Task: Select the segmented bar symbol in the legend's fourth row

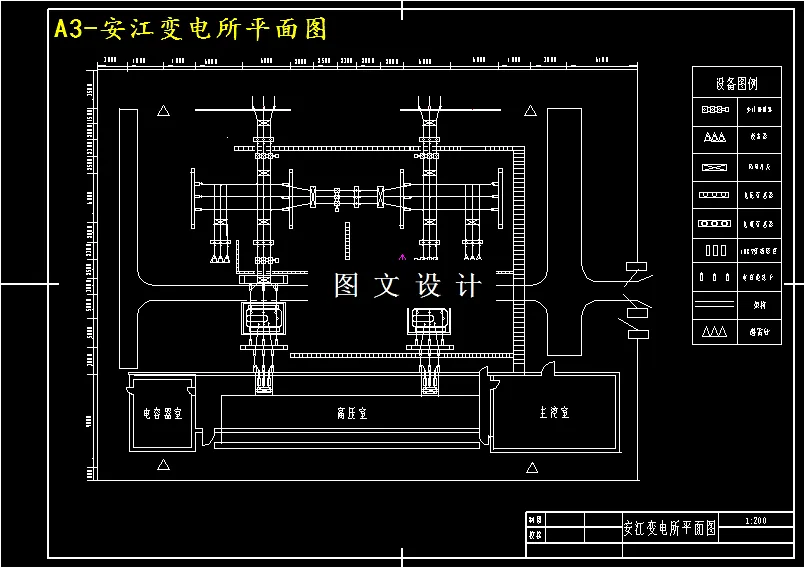Action: point(714,195)
